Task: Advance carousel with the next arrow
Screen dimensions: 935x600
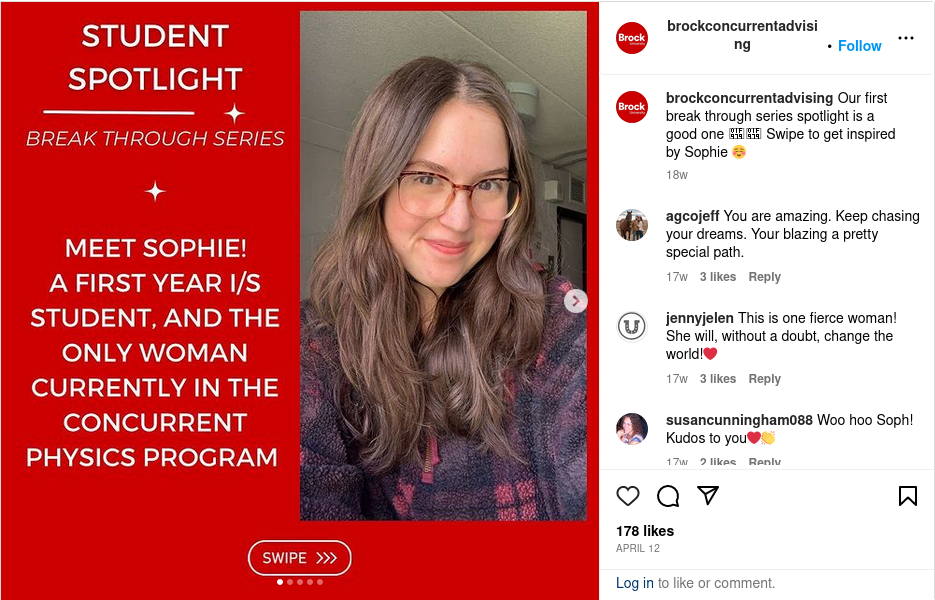Action: [x=575, y=301]
